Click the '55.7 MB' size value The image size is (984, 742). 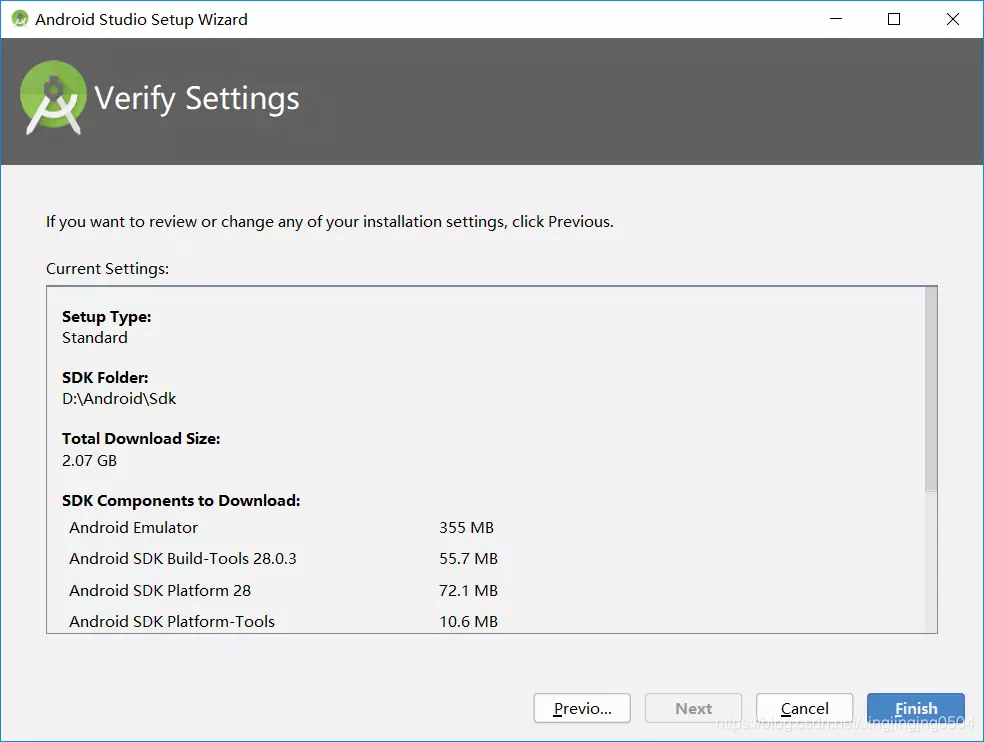point(468,558)
